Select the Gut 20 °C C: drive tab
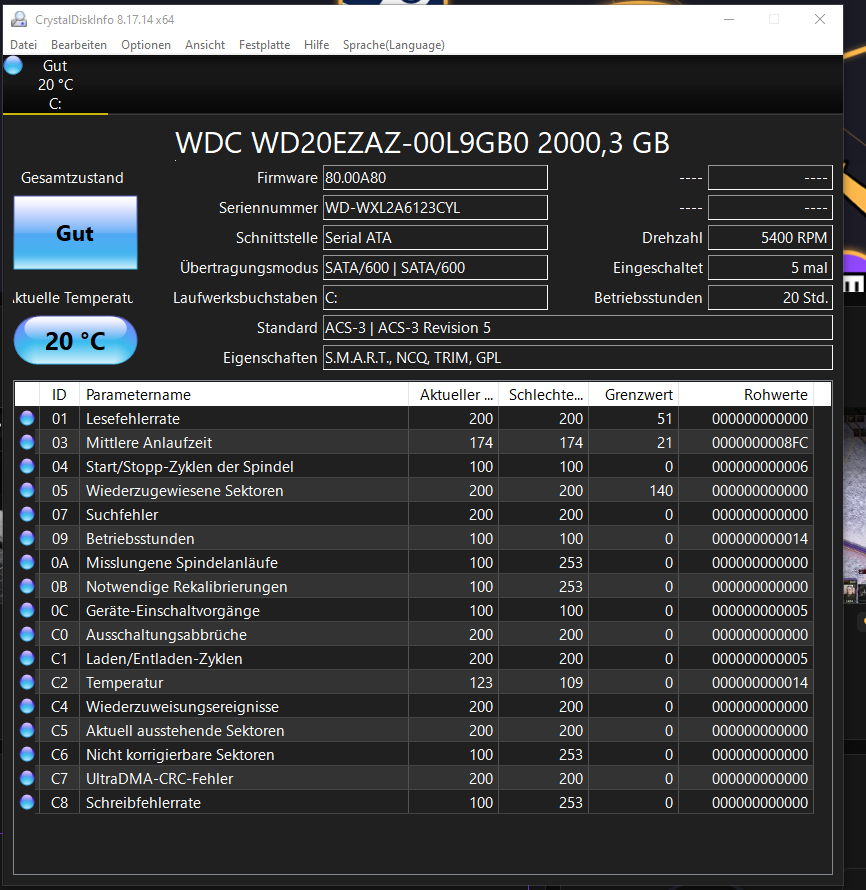 click(55, 85)
